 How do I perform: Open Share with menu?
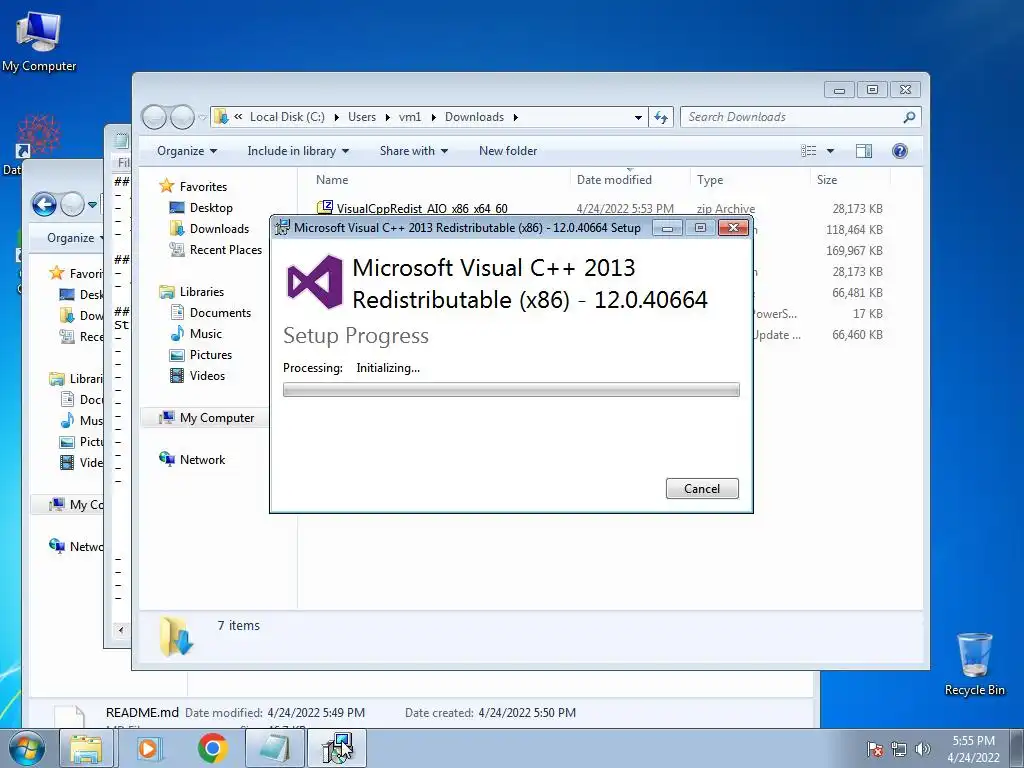pos(413,151)
